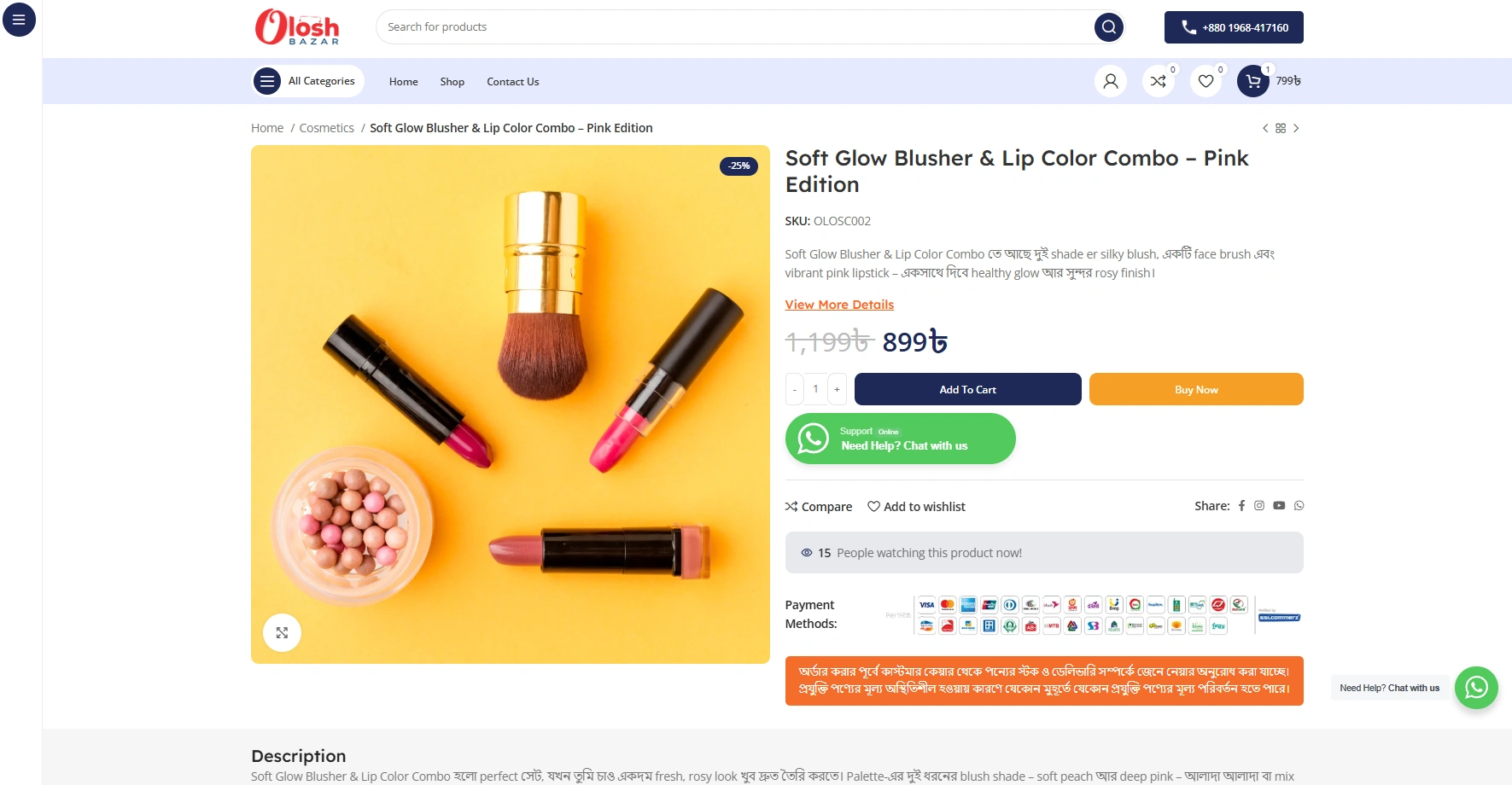Add to wishlist for this product
Viewport: 1512px width, 785px height.
coord(916,507)
